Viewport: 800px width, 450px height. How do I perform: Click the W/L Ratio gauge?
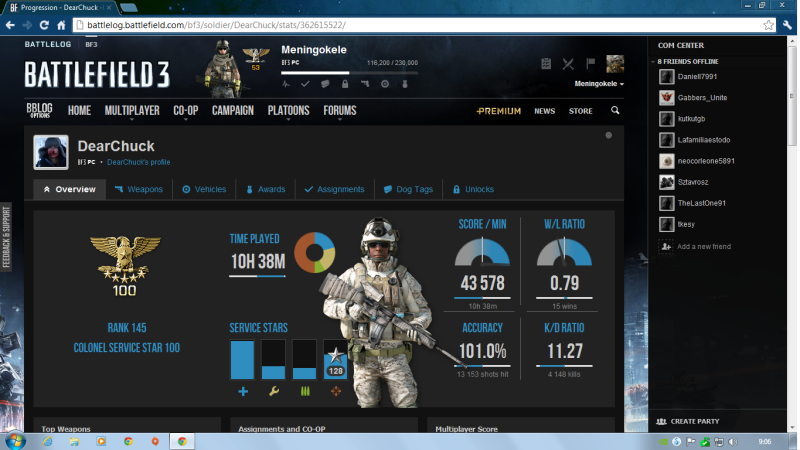(564, 252)
